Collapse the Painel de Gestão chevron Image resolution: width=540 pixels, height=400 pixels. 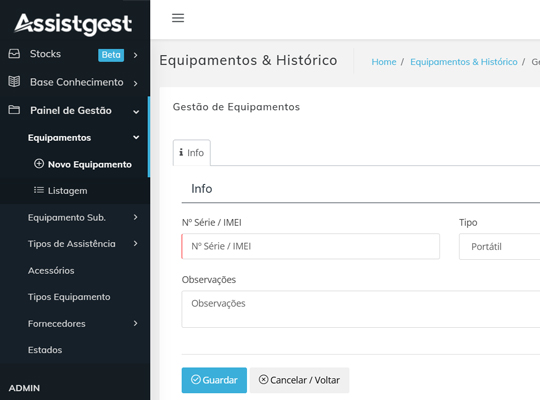[x=136, y=112]
